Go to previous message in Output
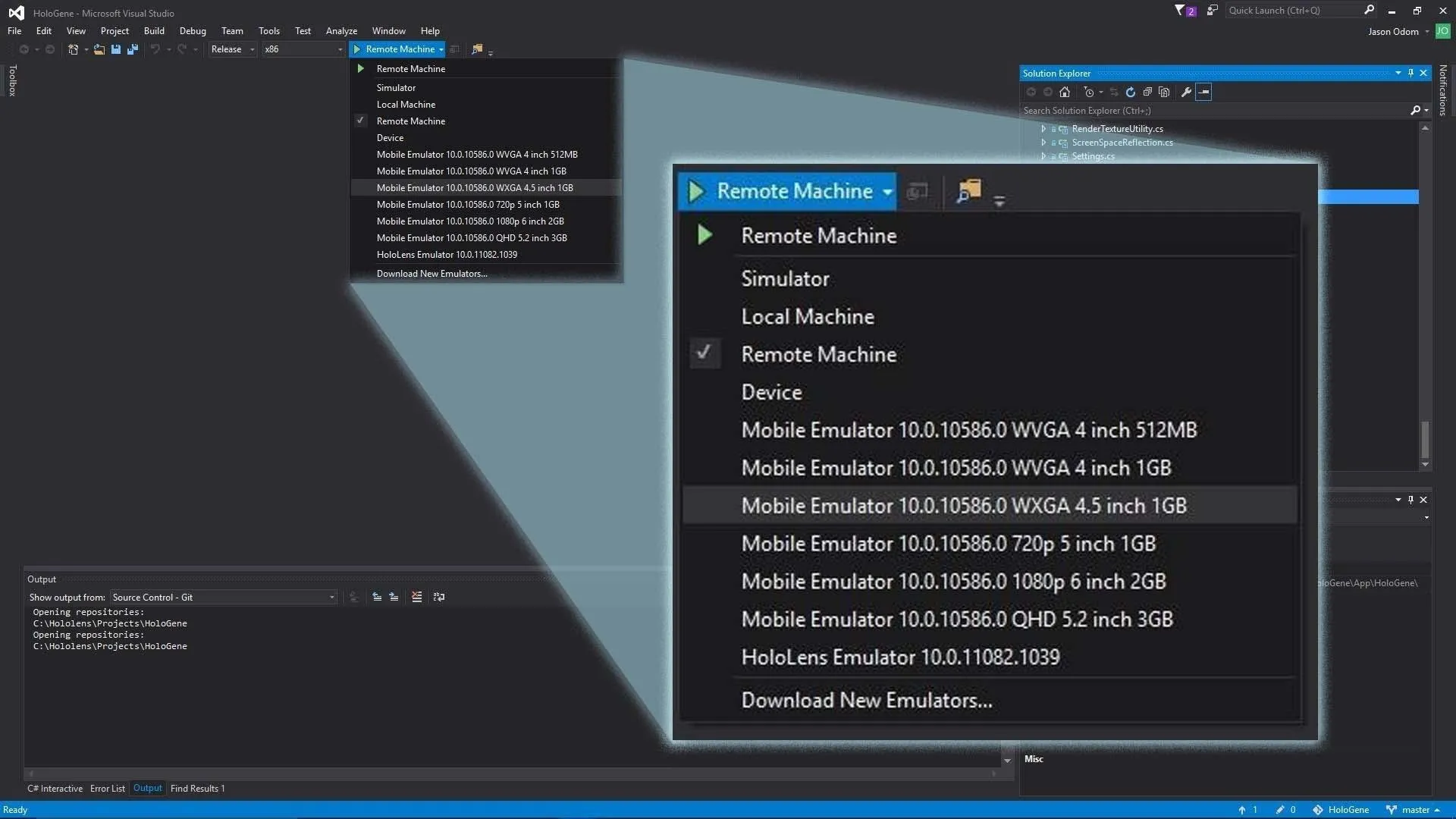 (377, 598)
